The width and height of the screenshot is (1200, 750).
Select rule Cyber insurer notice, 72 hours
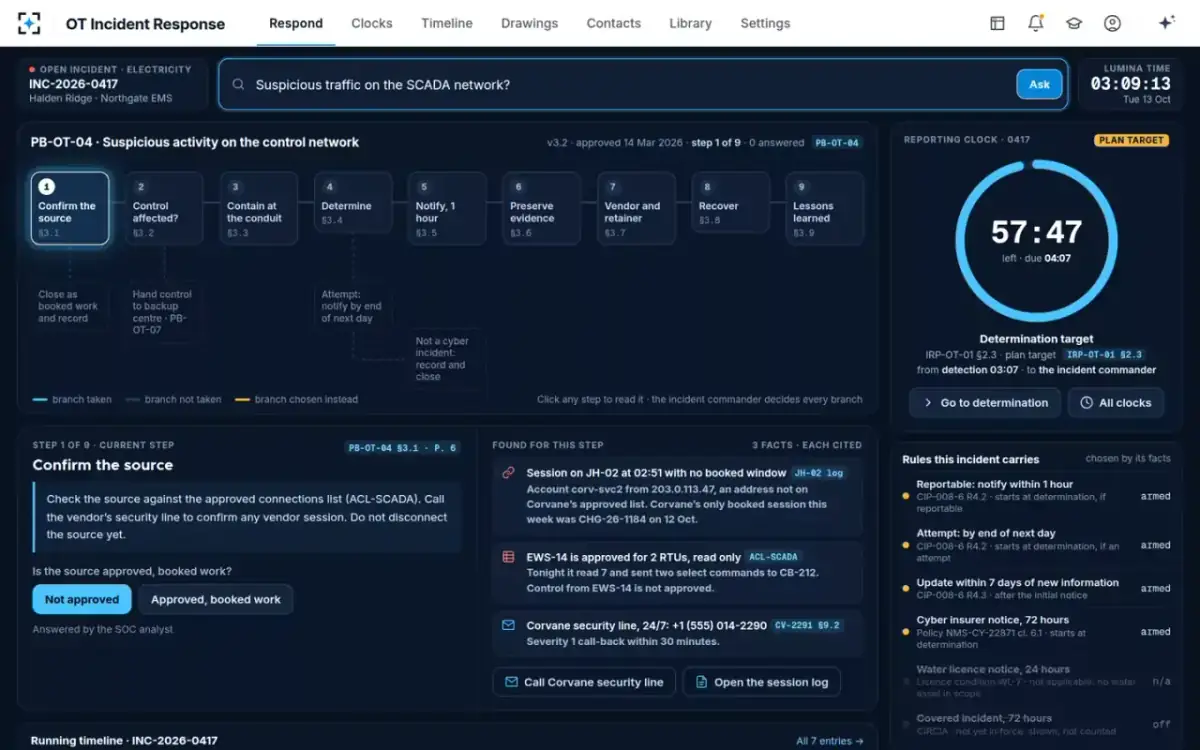point(1036,632)
